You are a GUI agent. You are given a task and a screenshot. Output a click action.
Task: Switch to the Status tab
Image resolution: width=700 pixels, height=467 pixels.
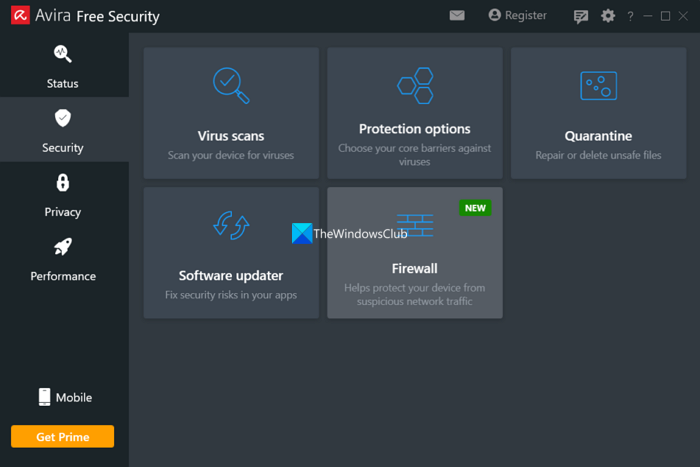(63, 65)
